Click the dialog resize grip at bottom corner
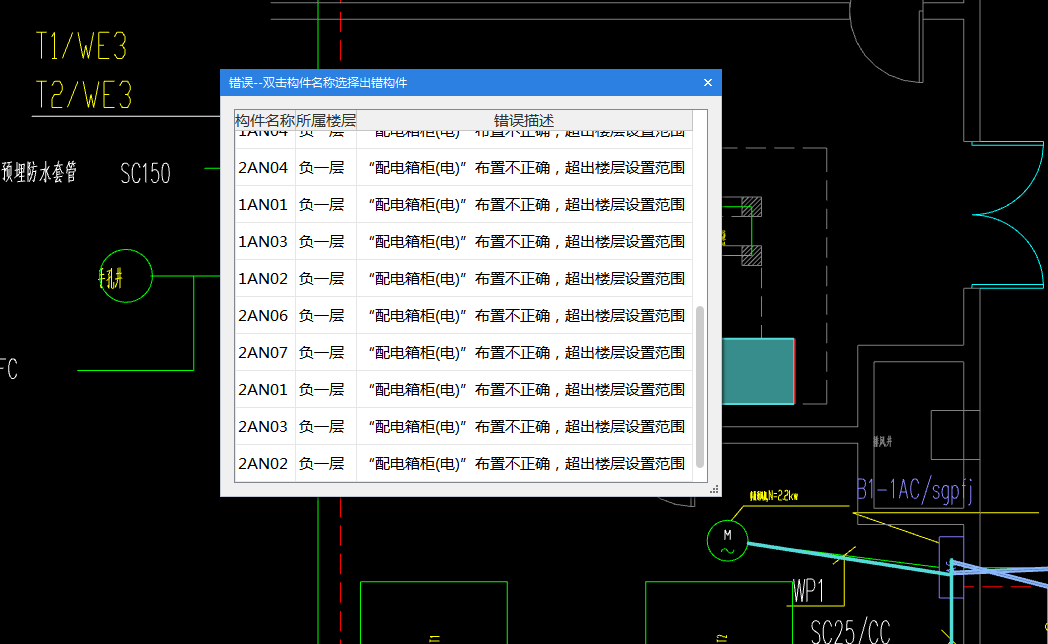 click(x=714, y=490)
